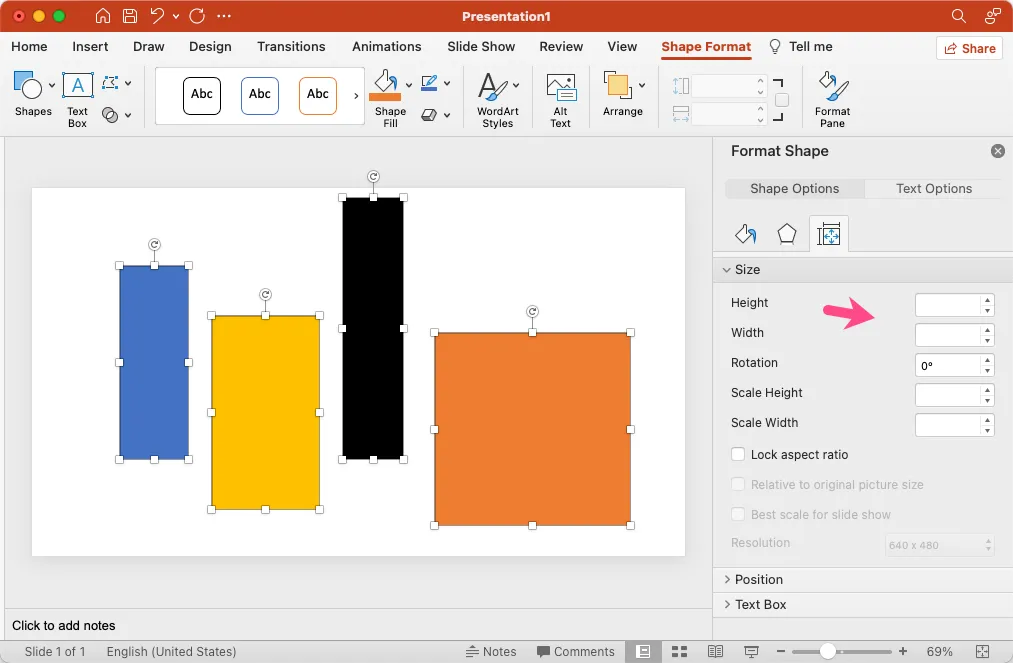
Task: Click the Share button
Action: tap(969, 47)
